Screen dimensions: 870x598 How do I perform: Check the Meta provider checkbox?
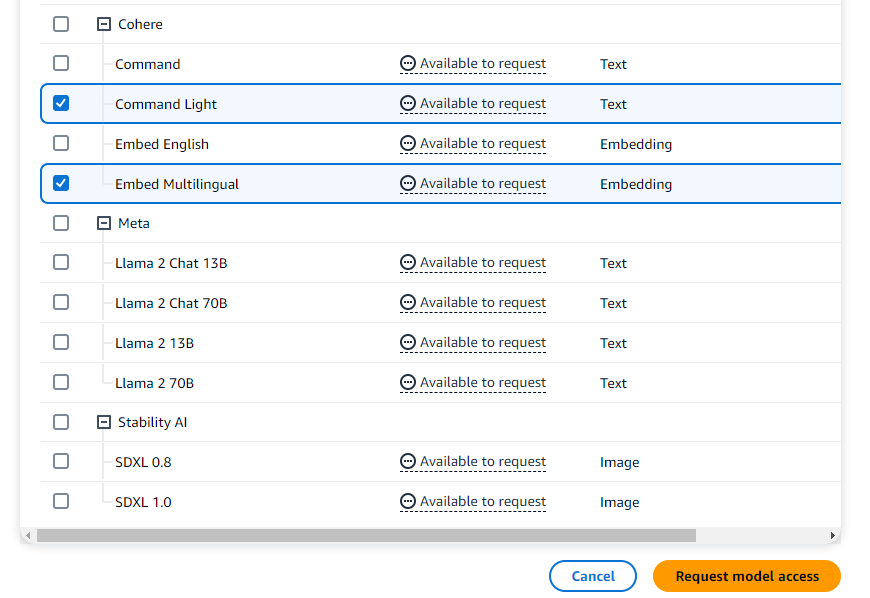(61, 223)
